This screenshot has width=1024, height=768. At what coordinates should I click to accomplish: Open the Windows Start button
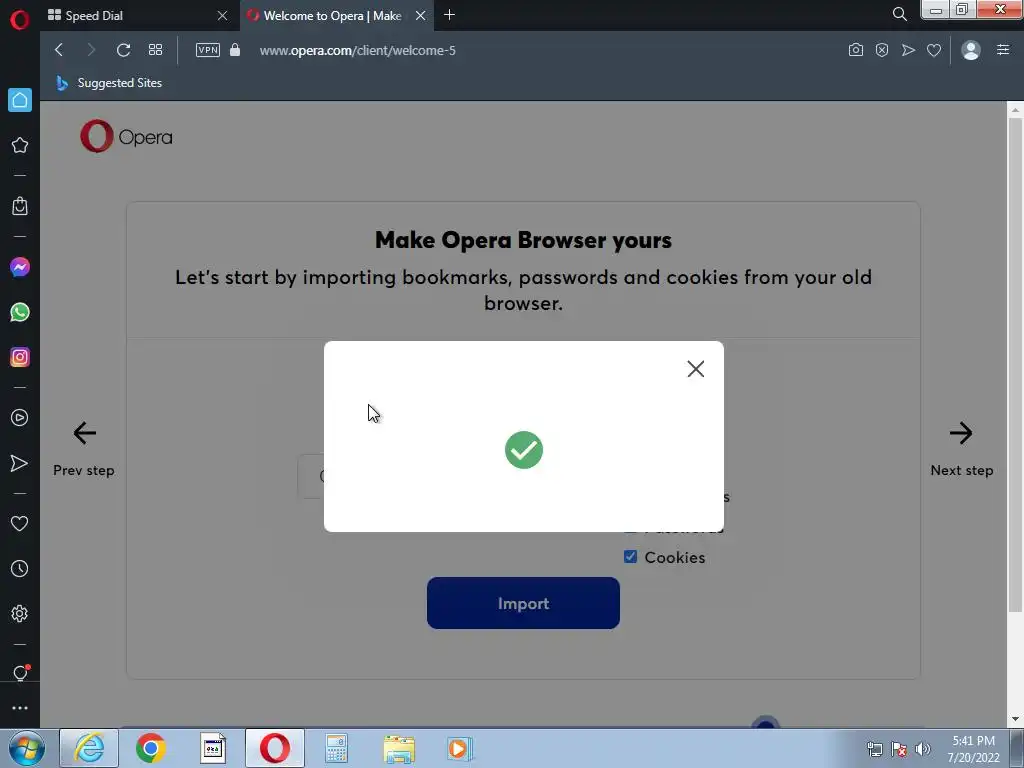click(26, 748)
